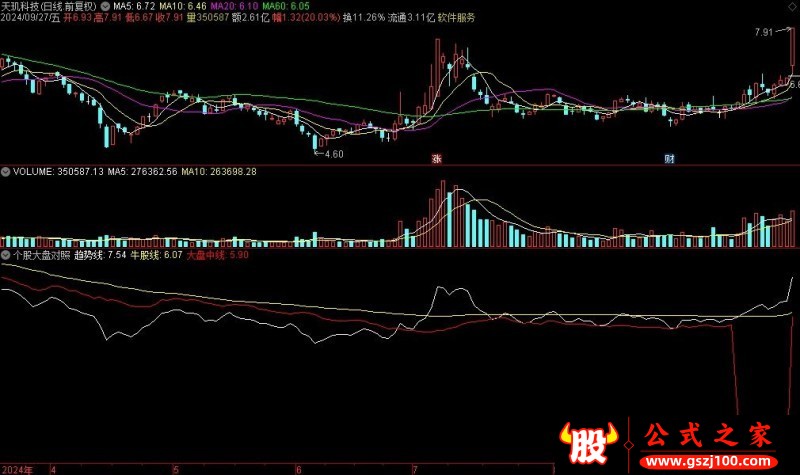The image size is (800, 475).
Task: Open the main chart indicator dropdown beside 天玑科技
Action: point(105,7)
